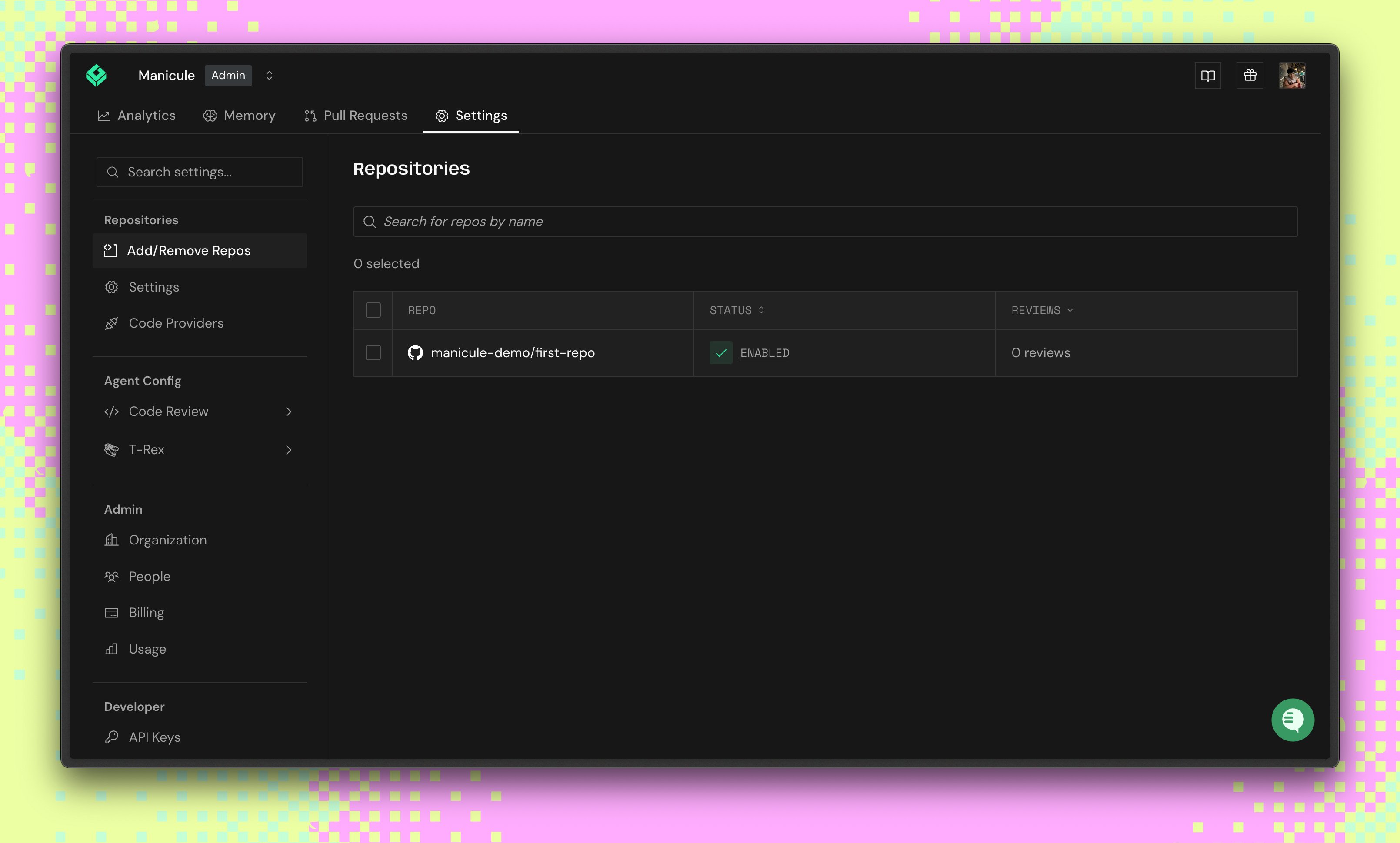Open the user avatar menu

pyautogui.click(x=1292, y=76)
